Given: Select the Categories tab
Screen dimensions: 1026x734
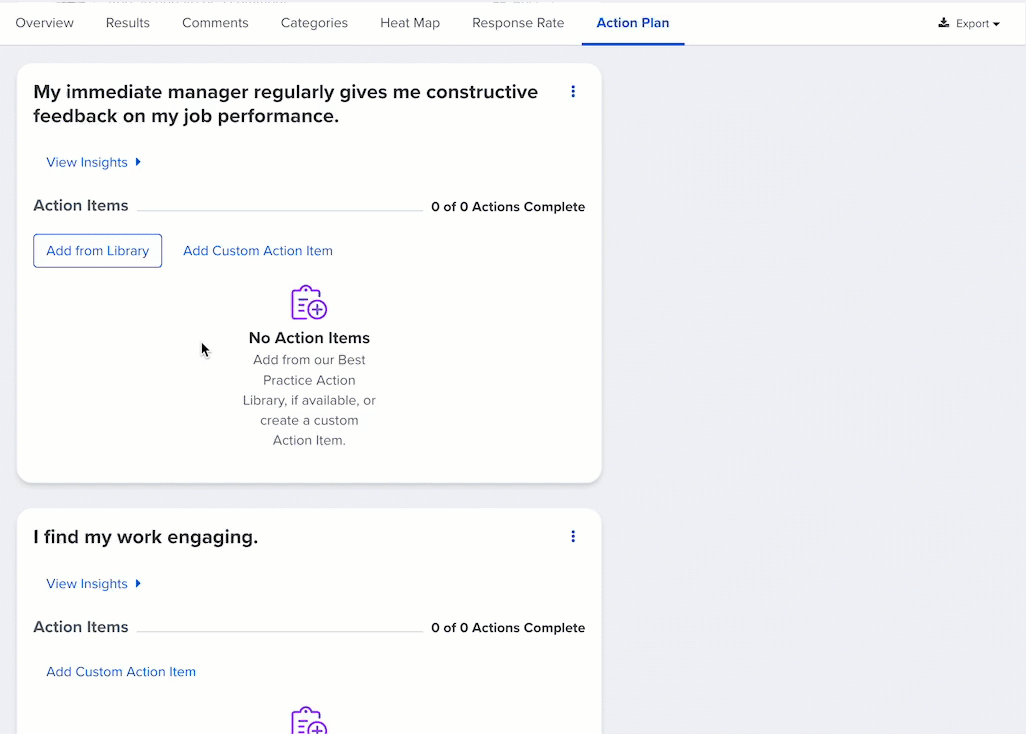Looking at the screenshot, I should [314, 23].
